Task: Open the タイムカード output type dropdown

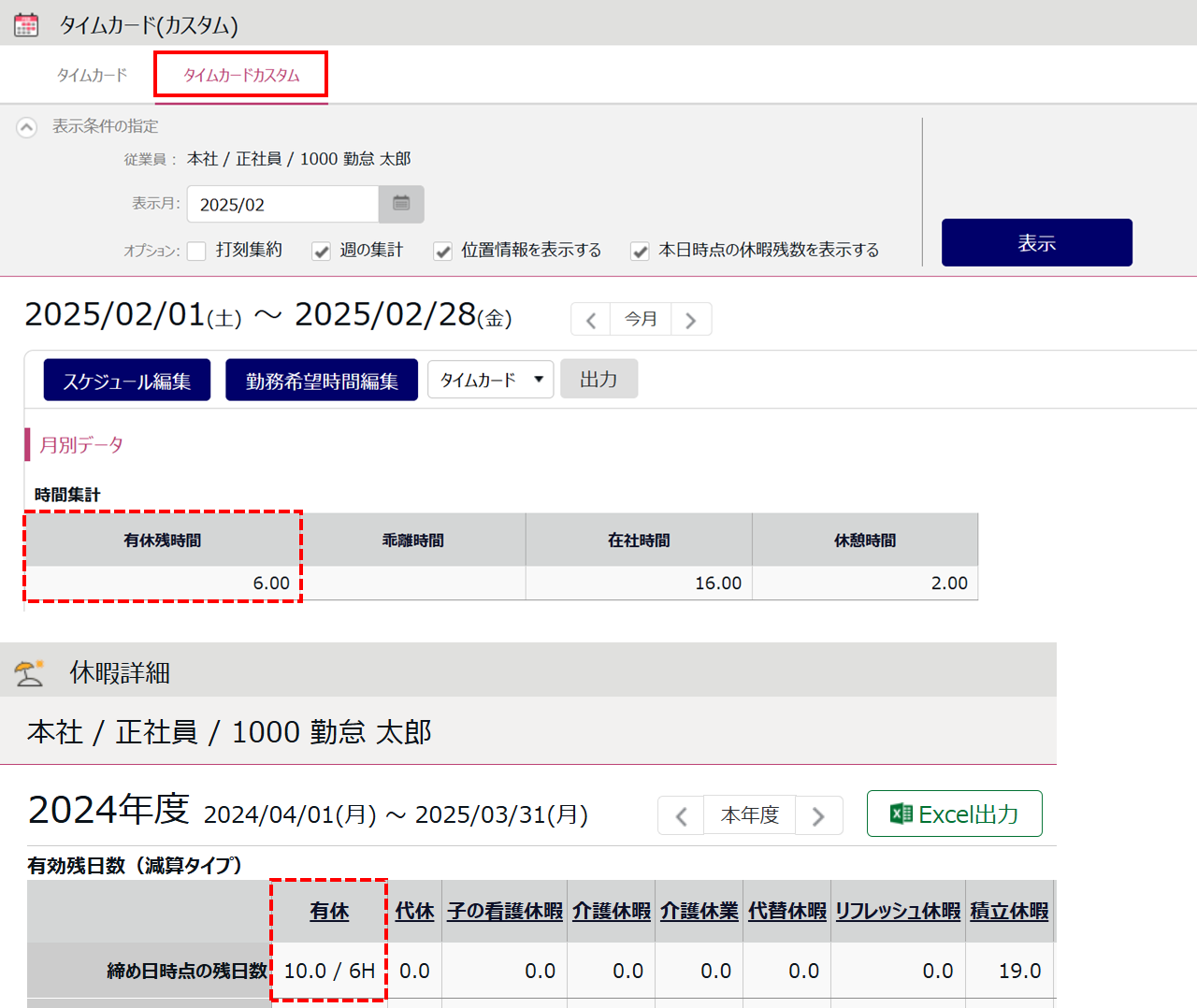Action: [491, 380]
